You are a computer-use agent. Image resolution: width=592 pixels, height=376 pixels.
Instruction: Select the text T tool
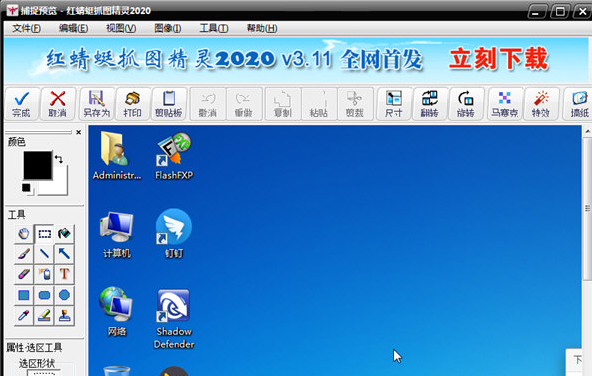click(x=65, y=274)
